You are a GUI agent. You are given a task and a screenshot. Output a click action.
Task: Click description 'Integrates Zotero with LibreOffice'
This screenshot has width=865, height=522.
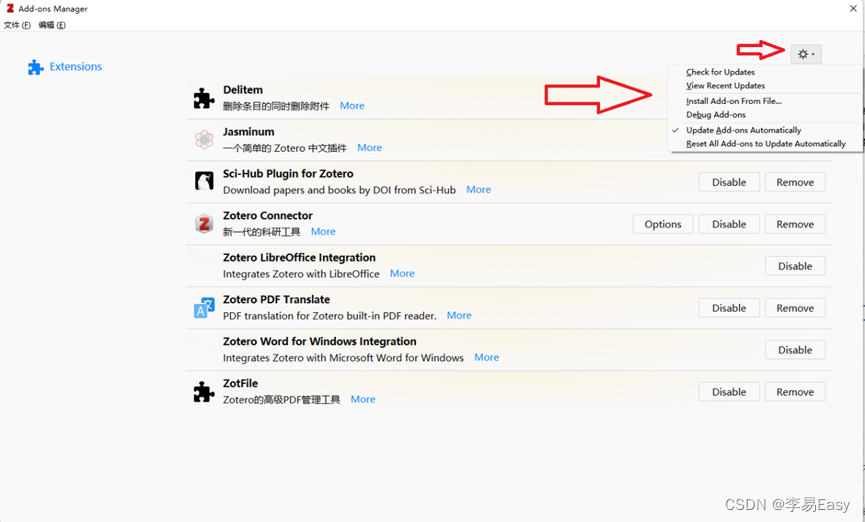coord(301,274)
